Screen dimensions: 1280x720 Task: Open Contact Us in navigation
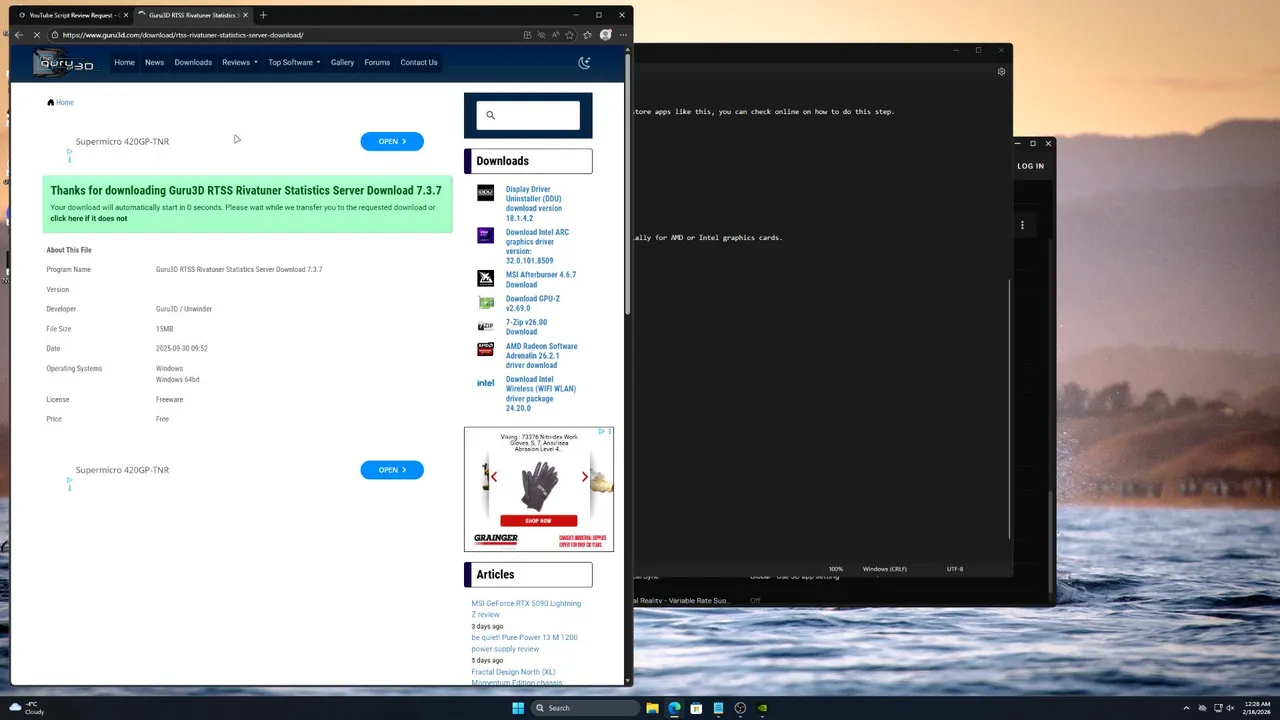pyautogui.click(x=419, y=62)
